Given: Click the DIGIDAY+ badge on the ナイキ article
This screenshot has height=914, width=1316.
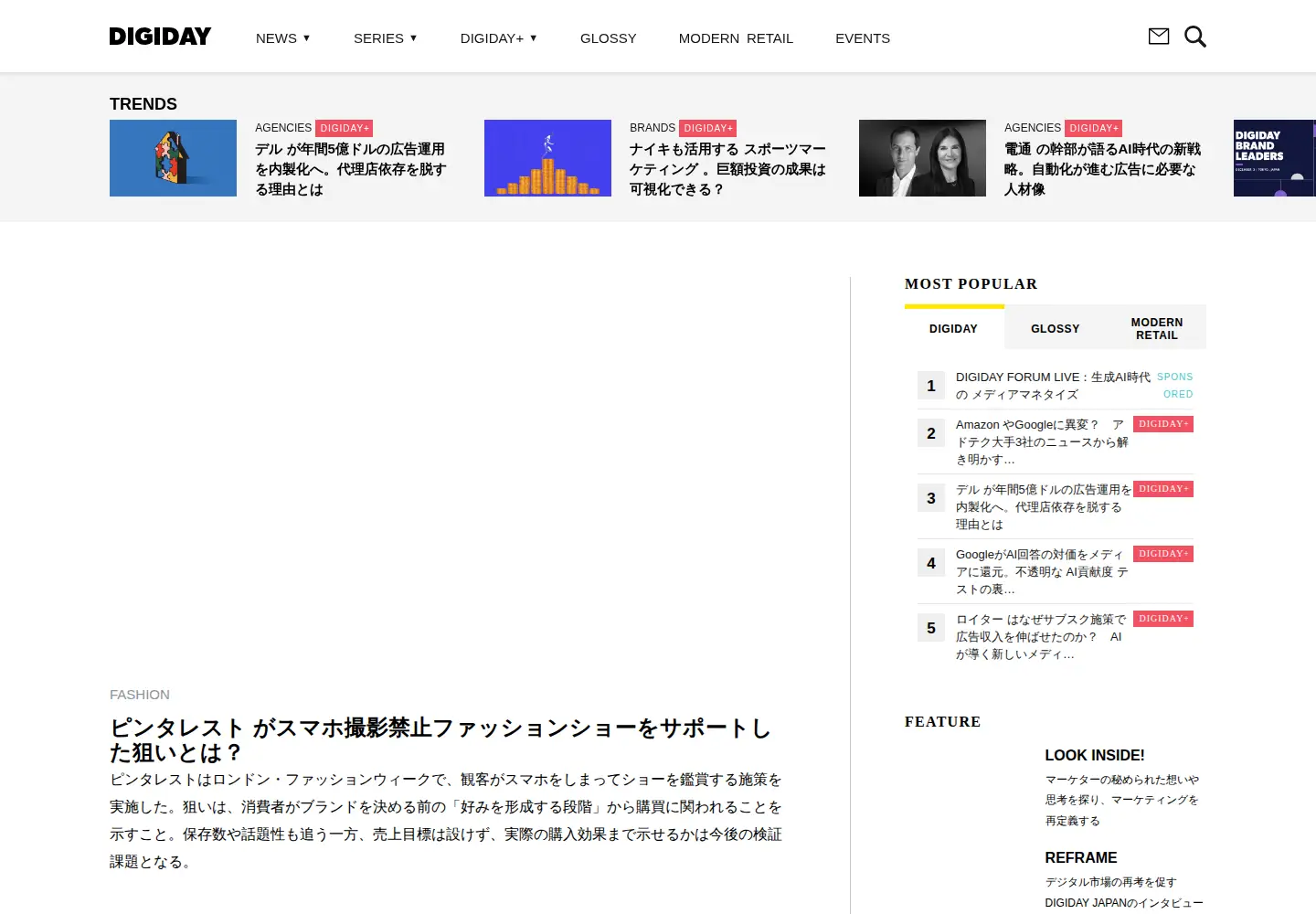Looking at the screenshot, I should (708, 129).
